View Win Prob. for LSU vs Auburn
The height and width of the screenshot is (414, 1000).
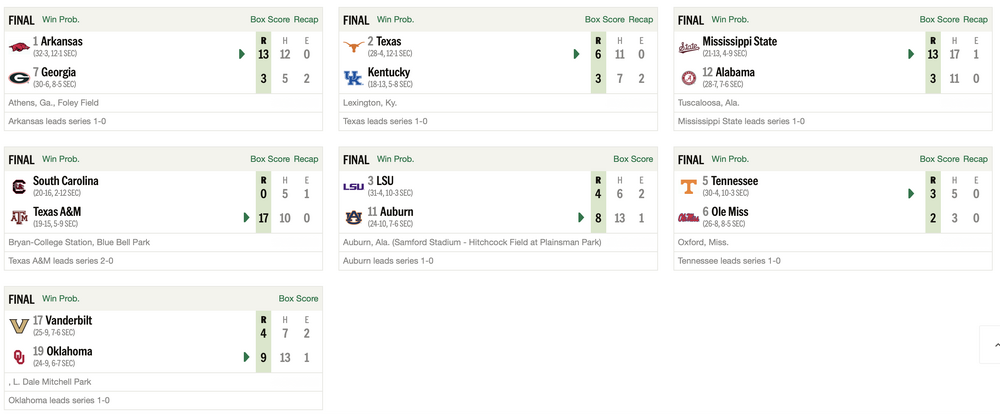(x=396, y=159)
